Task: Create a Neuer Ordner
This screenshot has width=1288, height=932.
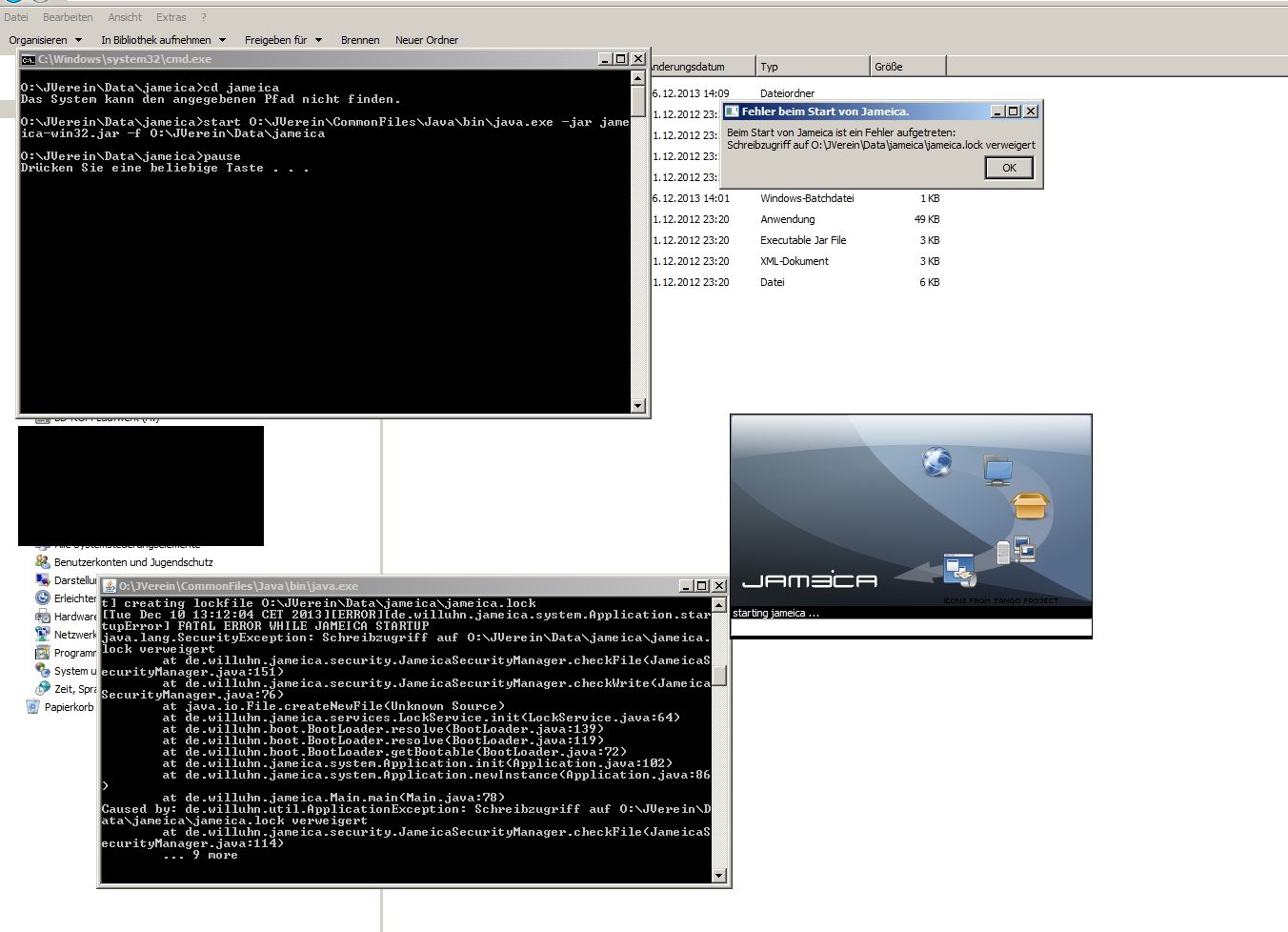Action: click(427, 40)
